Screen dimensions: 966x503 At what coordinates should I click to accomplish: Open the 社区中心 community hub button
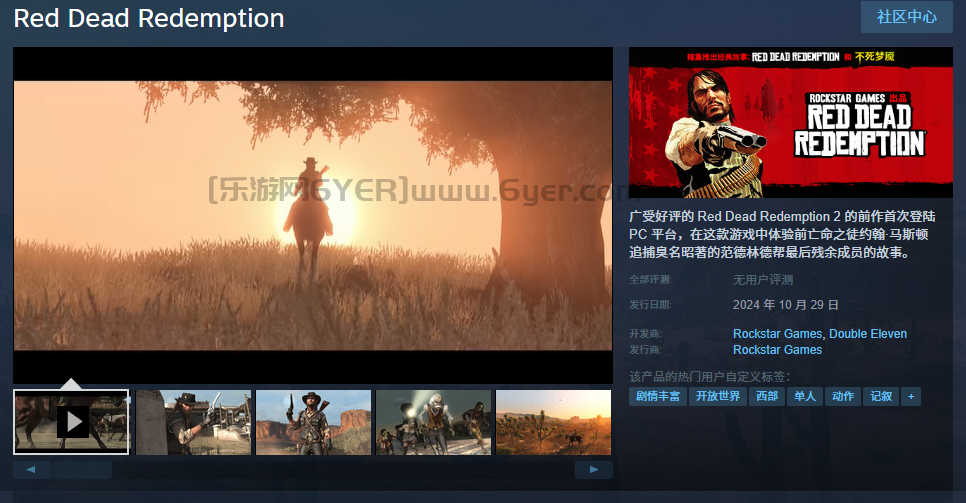pos(907,17)
